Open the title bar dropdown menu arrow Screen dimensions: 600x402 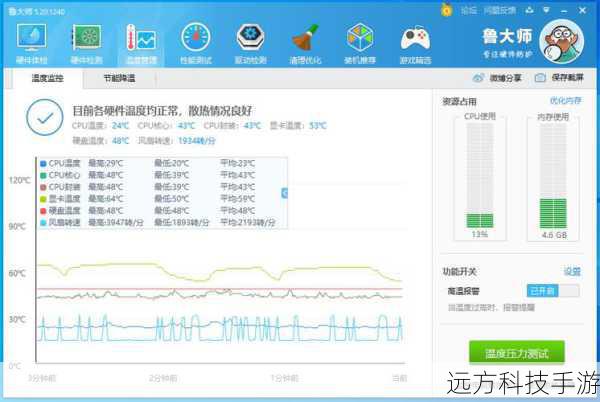[546, 10]
